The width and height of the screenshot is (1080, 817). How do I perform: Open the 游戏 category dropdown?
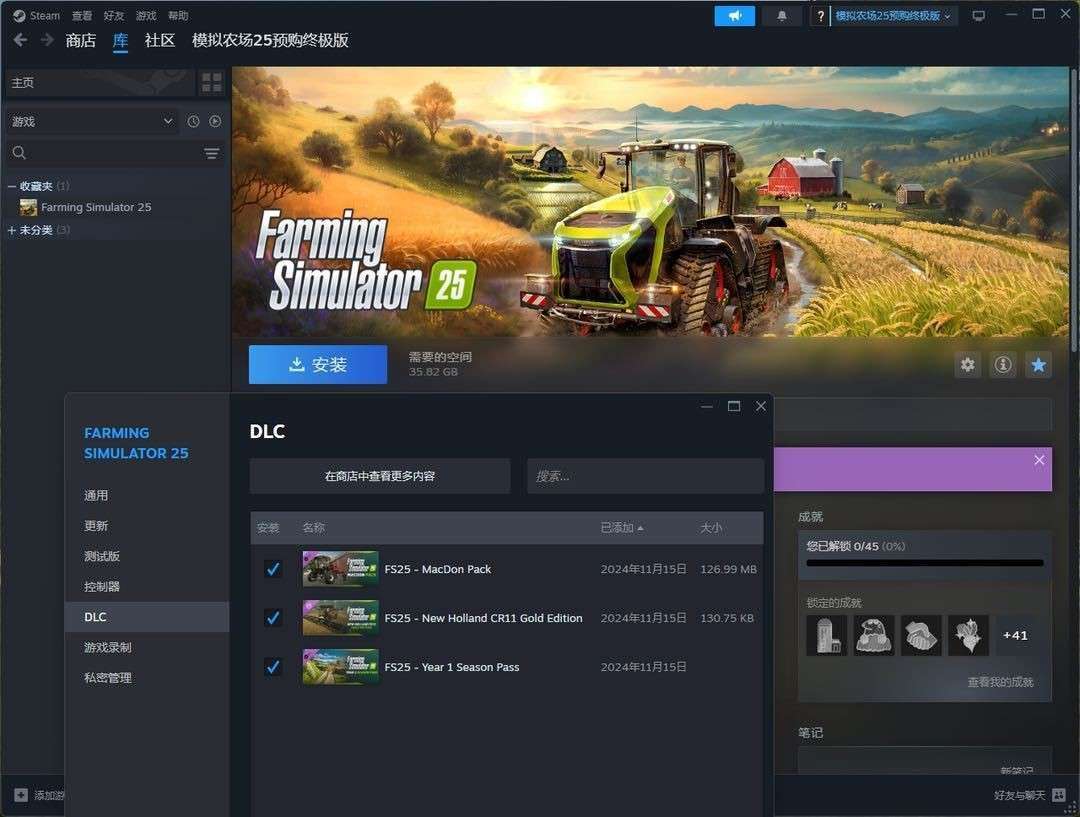(92, 121)
